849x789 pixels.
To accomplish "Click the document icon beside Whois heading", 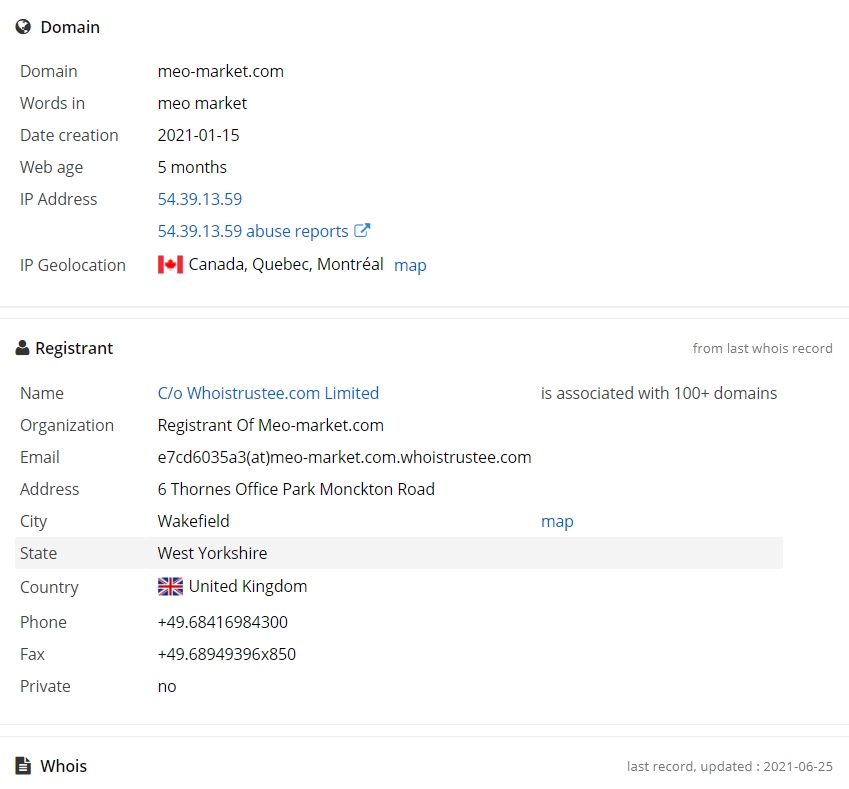I will (23, 766).
